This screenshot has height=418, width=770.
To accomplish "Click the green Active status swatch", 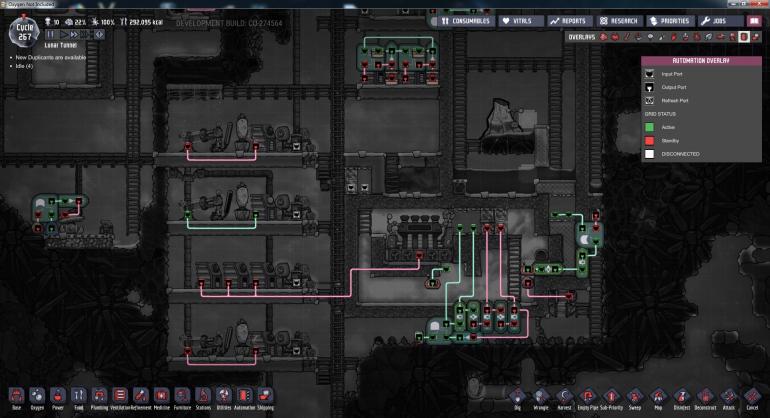I will click(649, 127).
